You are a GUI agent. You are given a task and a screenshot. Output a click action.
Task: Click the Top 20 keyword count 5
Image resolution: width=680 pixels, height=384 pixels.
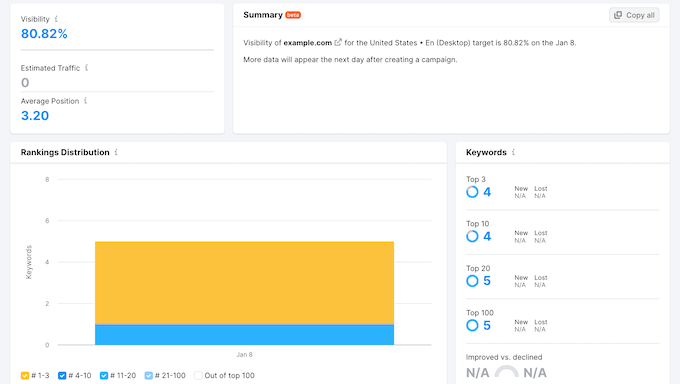tap(487, 281)
